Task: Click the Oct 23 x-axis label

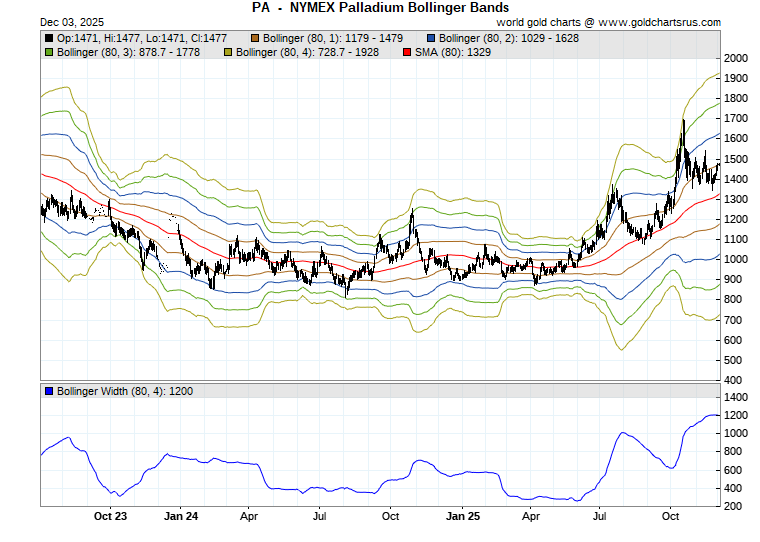Action: pyautogui.click(x=110, y=517)
